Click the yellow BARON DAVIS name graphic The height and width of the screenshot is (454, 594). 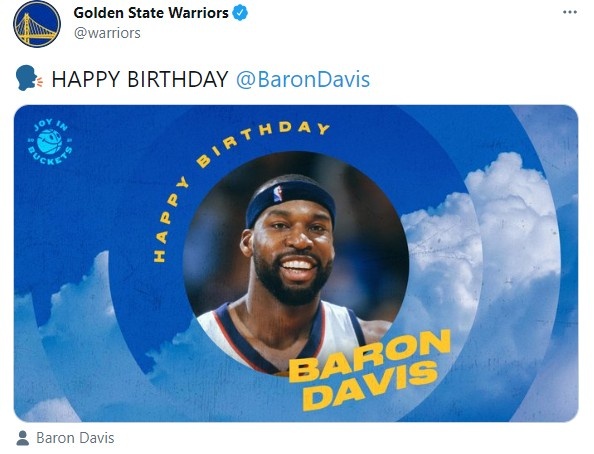coord(369,369)
